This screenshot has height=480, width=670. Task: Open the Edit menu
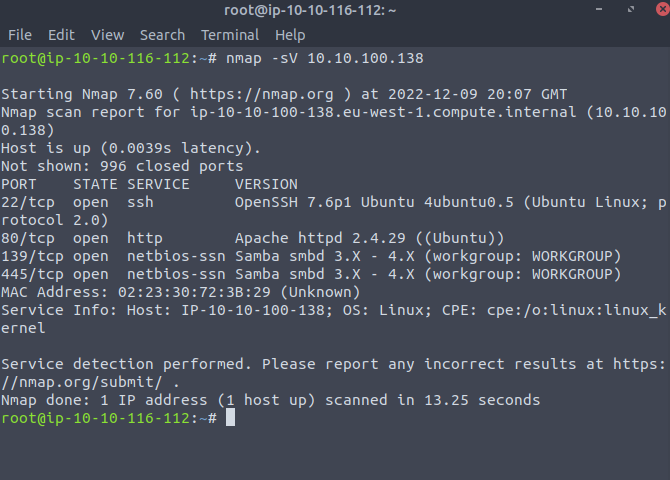pos(61,35)
